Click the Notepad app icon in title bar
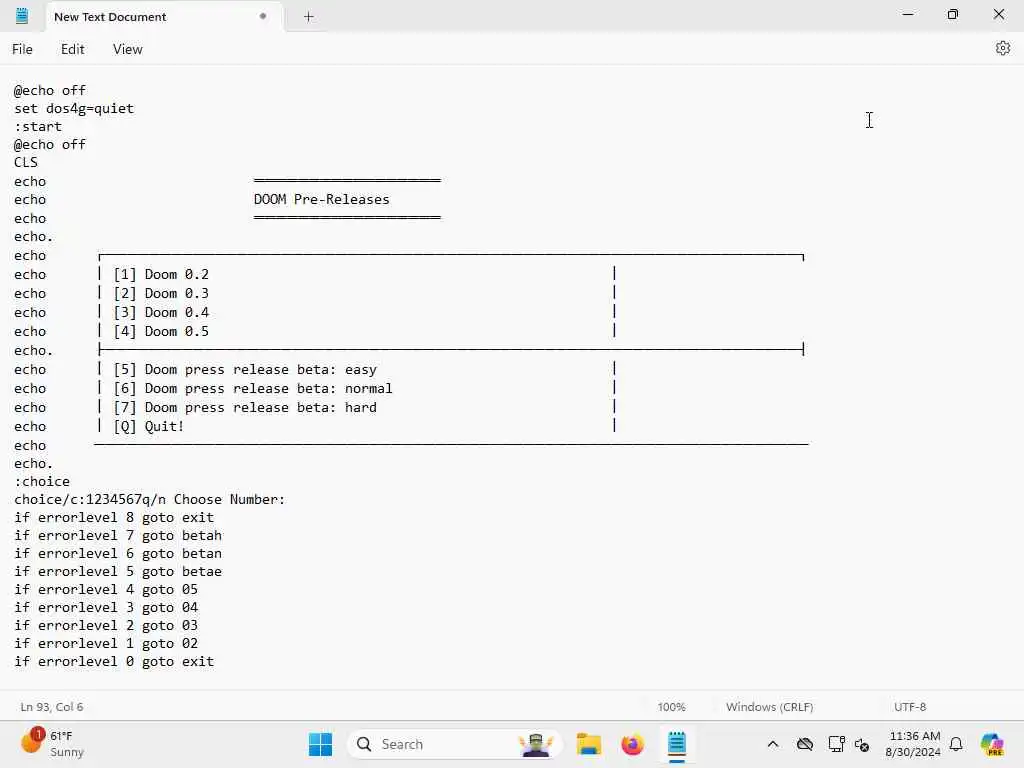 click(x=22, y=16)
